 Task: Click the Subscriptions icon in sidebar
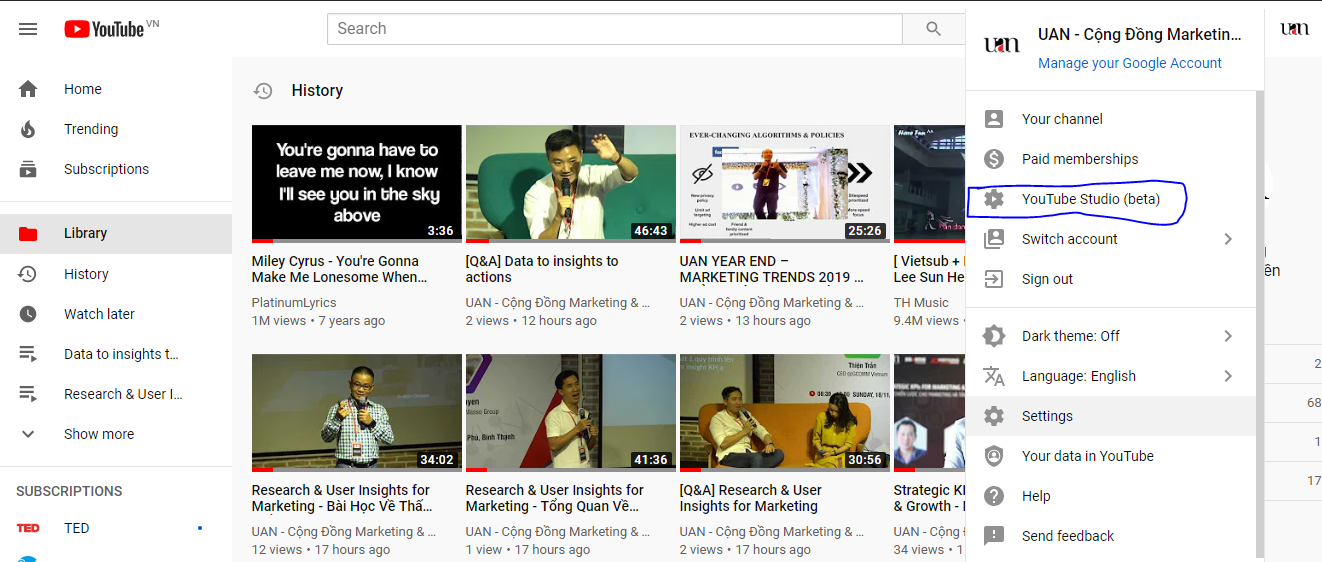(x=28, y=169)
